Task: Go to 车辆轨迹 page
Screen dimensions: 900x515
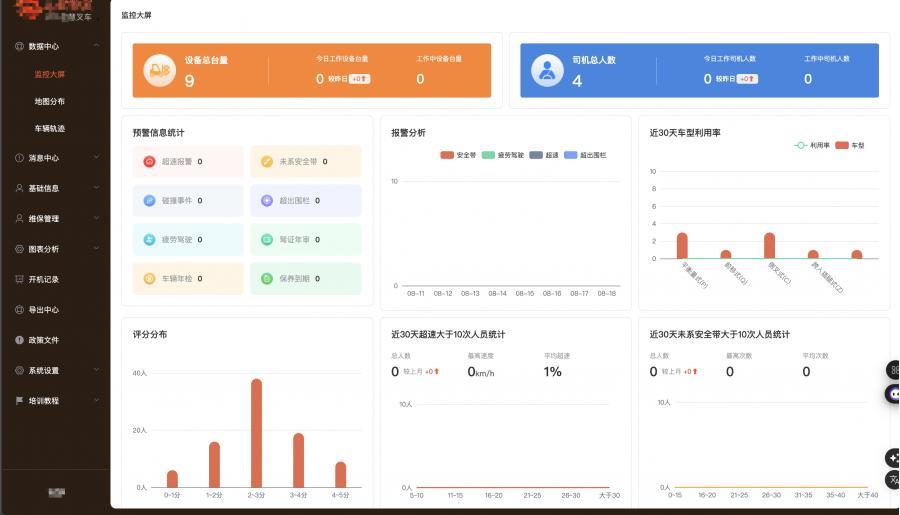Action: [49, 128]
